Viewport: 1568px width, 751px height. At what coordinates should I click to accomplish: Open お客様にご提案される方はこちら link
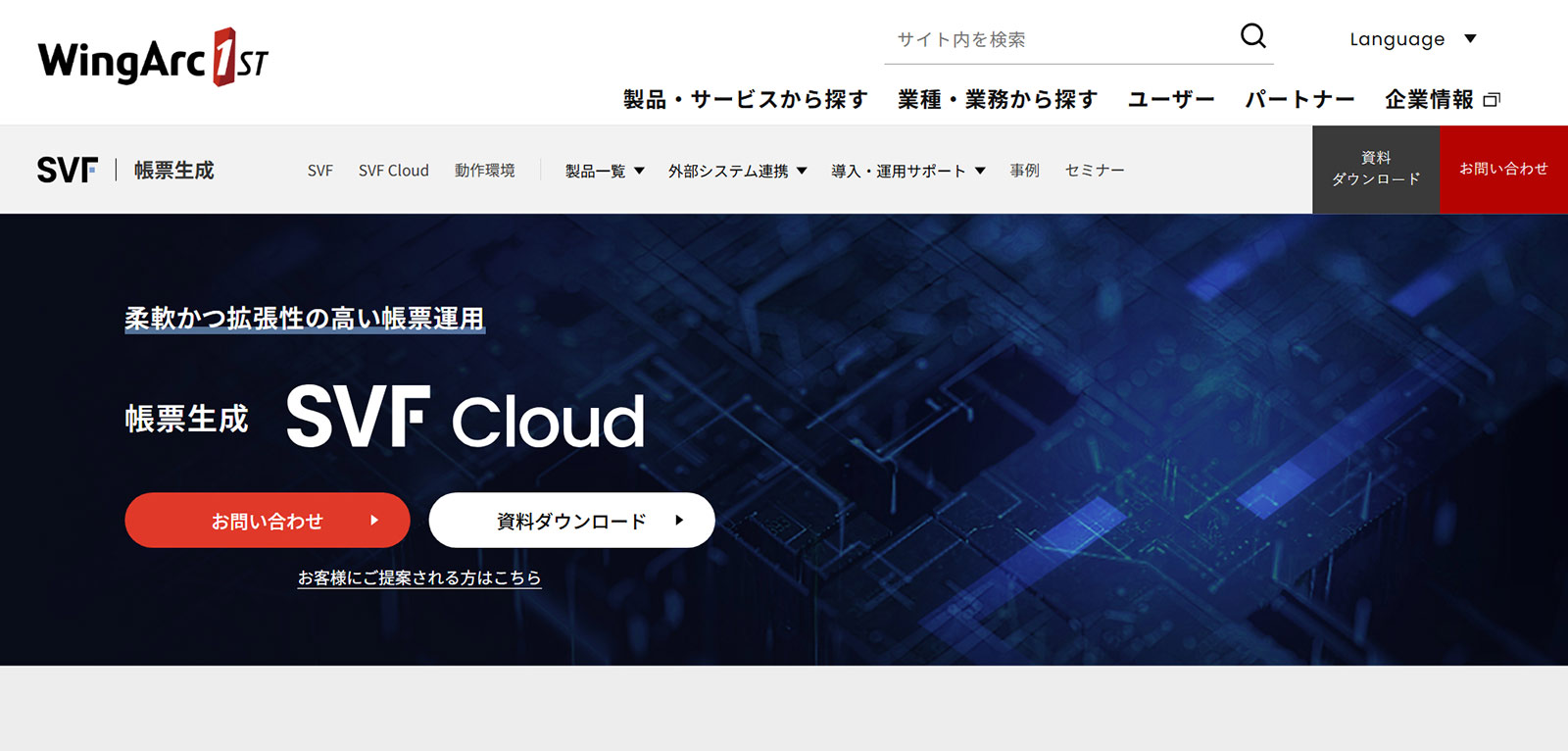(x=419, y=578)
